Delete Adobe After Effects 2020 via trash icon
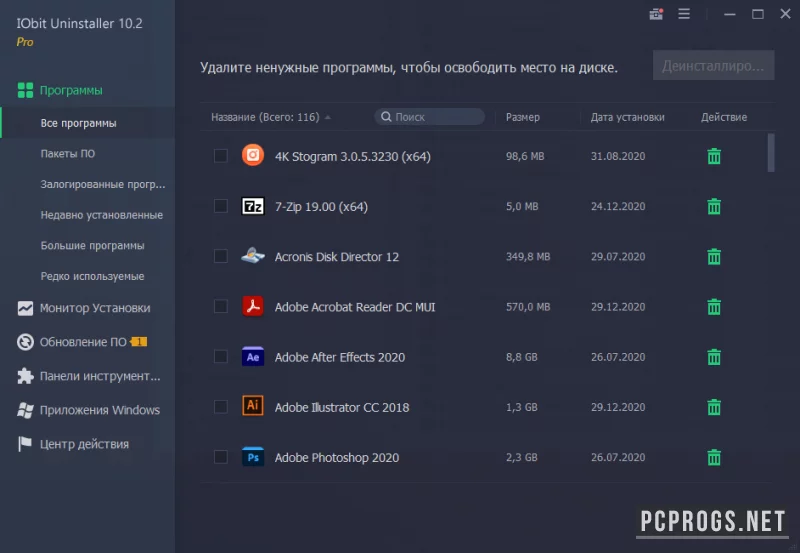The height and width of the screenshot is (553, 800). pyautogui.click(x=714, y=357)
